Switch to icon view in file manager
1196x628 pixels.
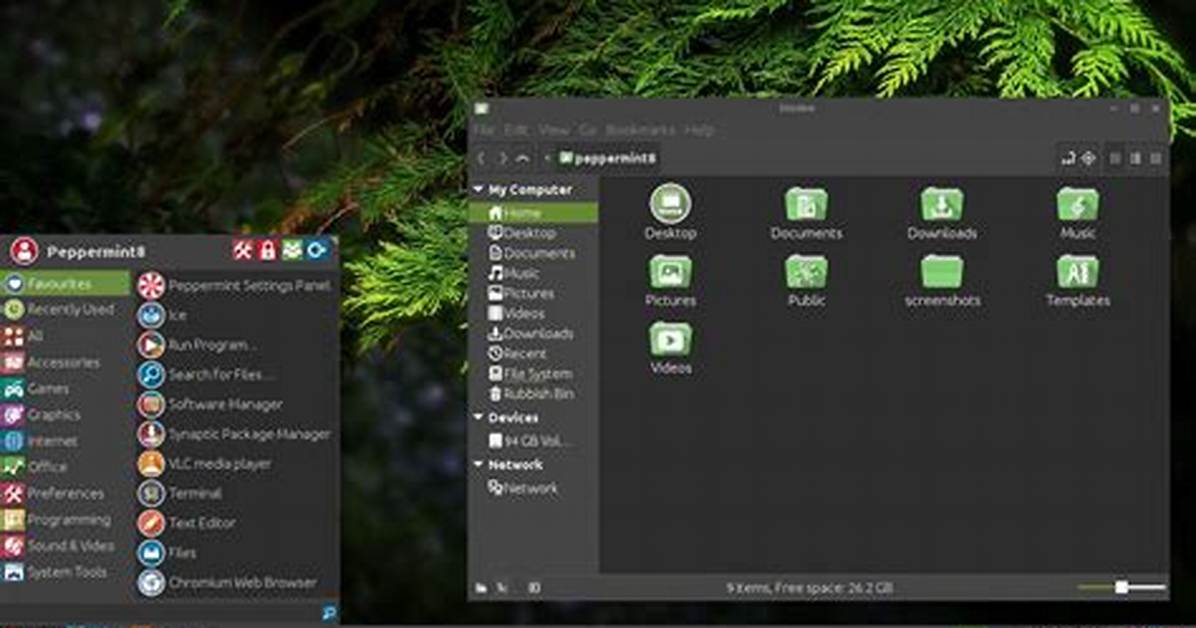click(x=1115, y=158)
